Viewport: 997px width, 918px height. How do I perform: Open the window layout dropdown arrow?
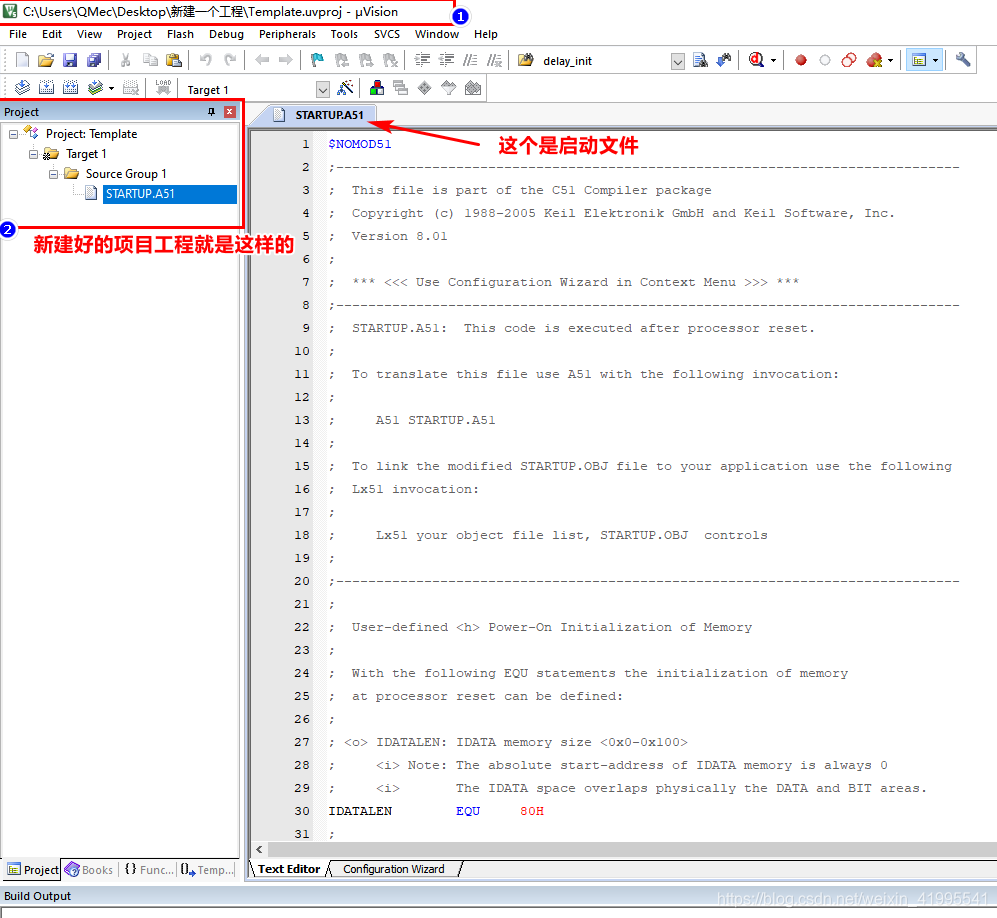tap(935, 61)
